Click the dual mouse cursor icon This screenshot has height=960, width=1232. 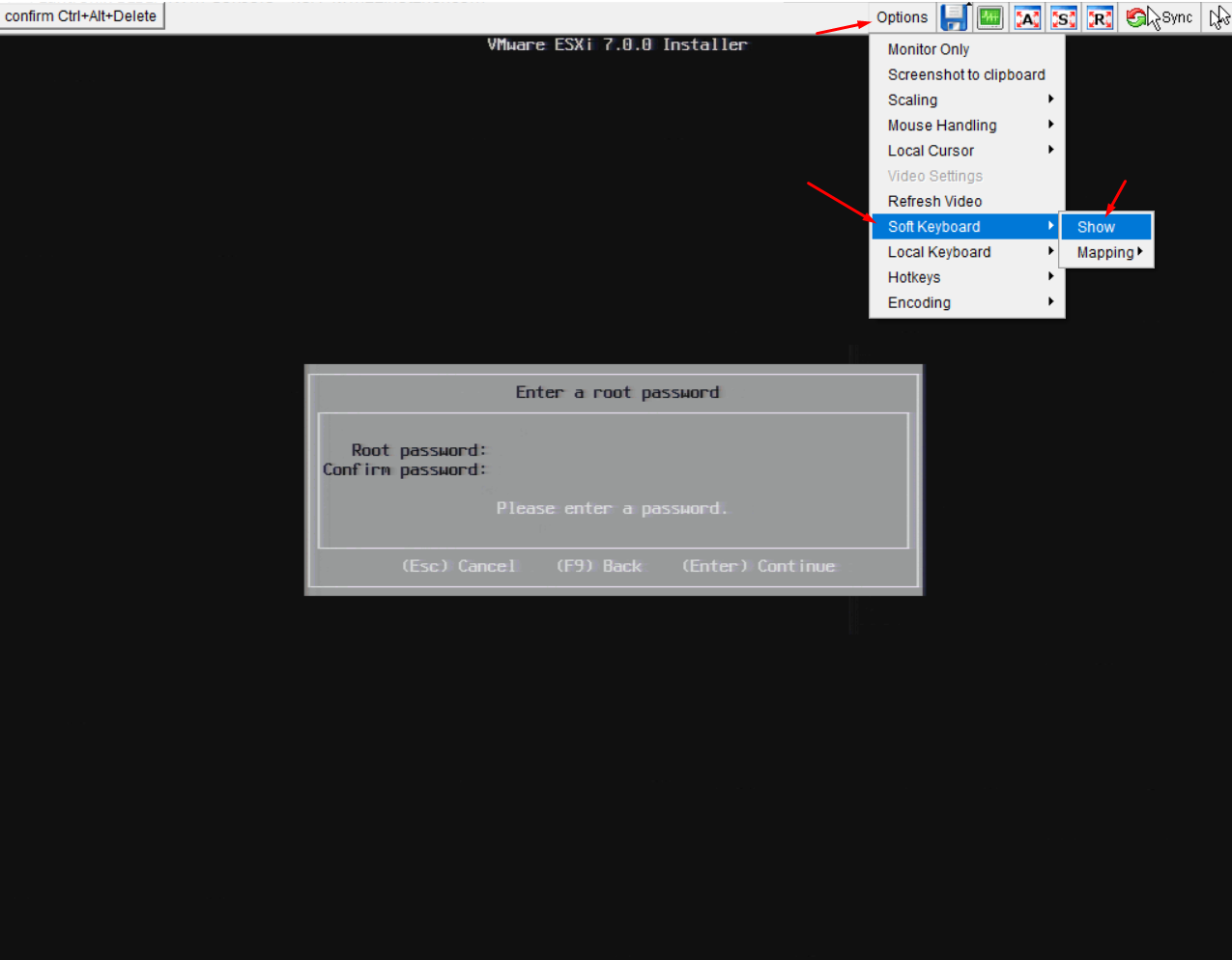coord(1219,17)
